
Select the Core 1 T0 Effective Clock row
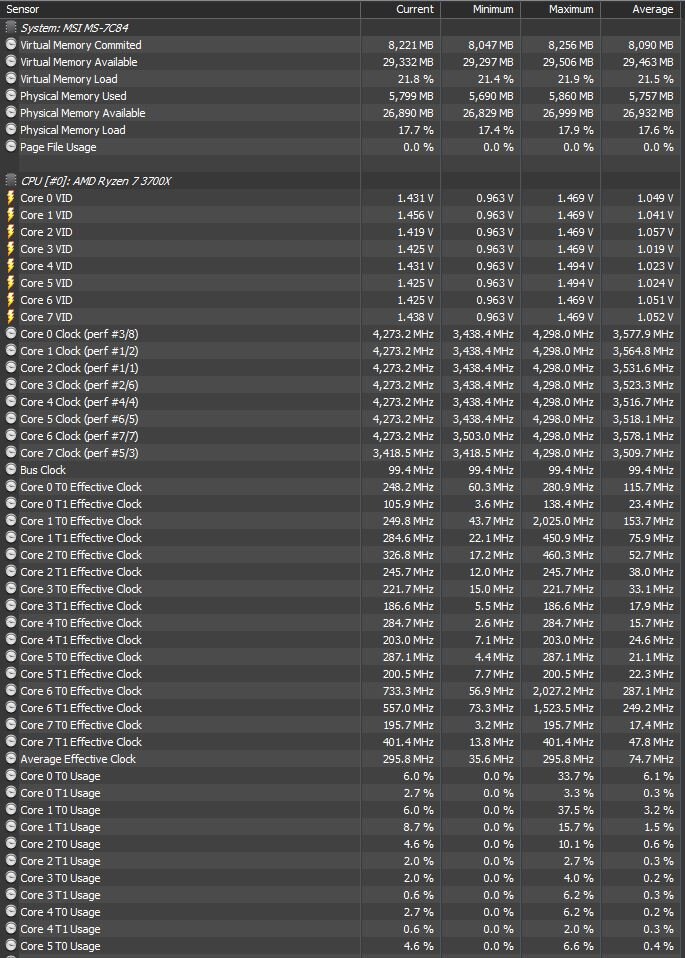[x=342, y=521]
